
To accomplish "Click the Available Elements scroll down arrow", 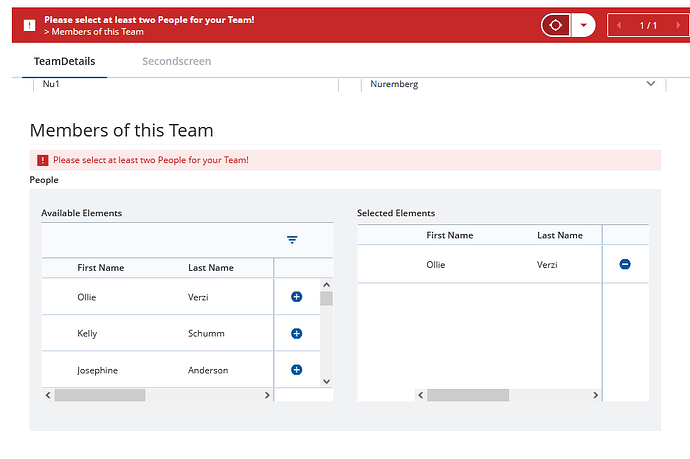I will click(327, 382).
